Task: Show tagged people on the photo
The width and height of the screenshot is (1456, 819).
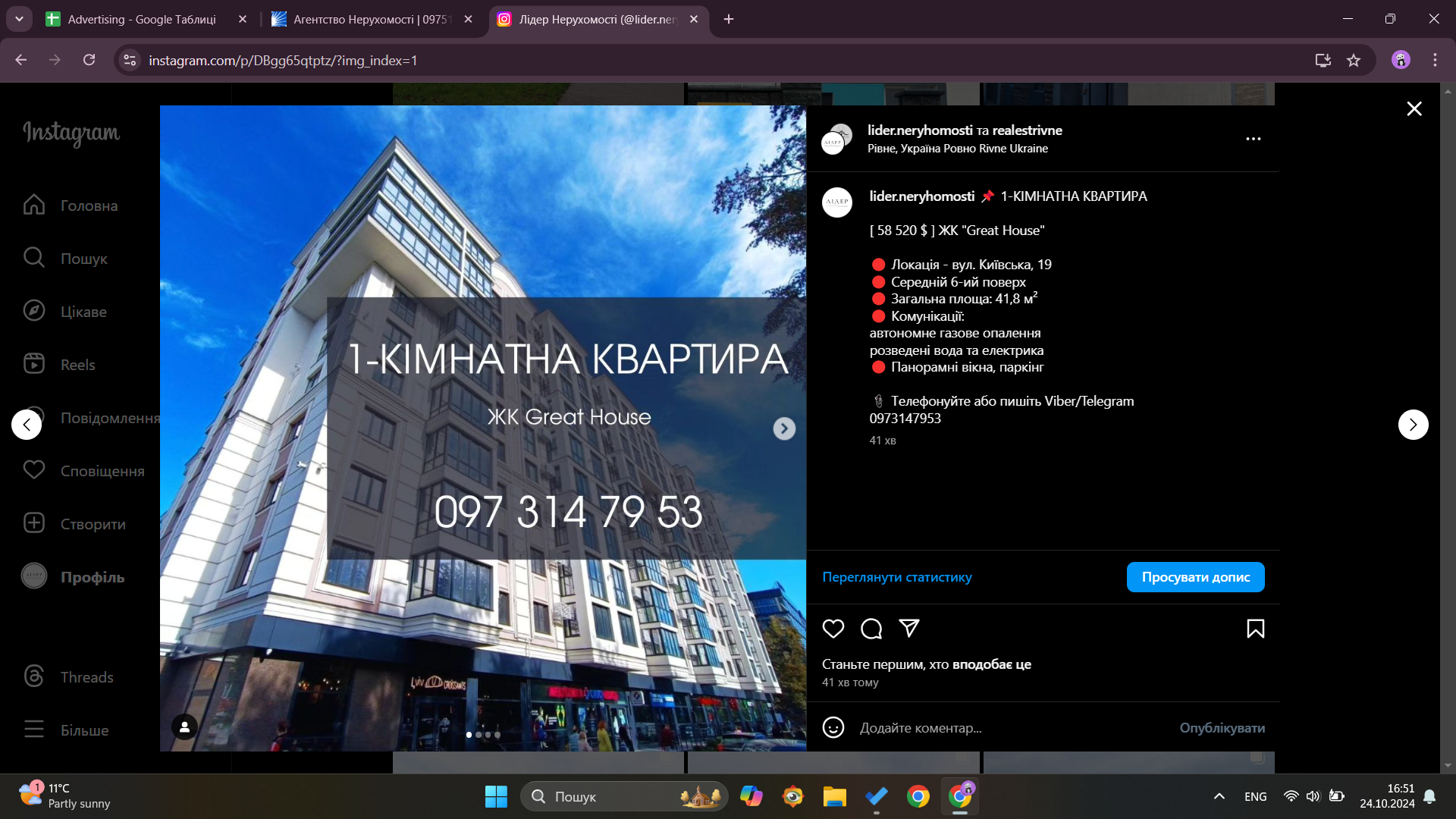Action: pos(184,727)
